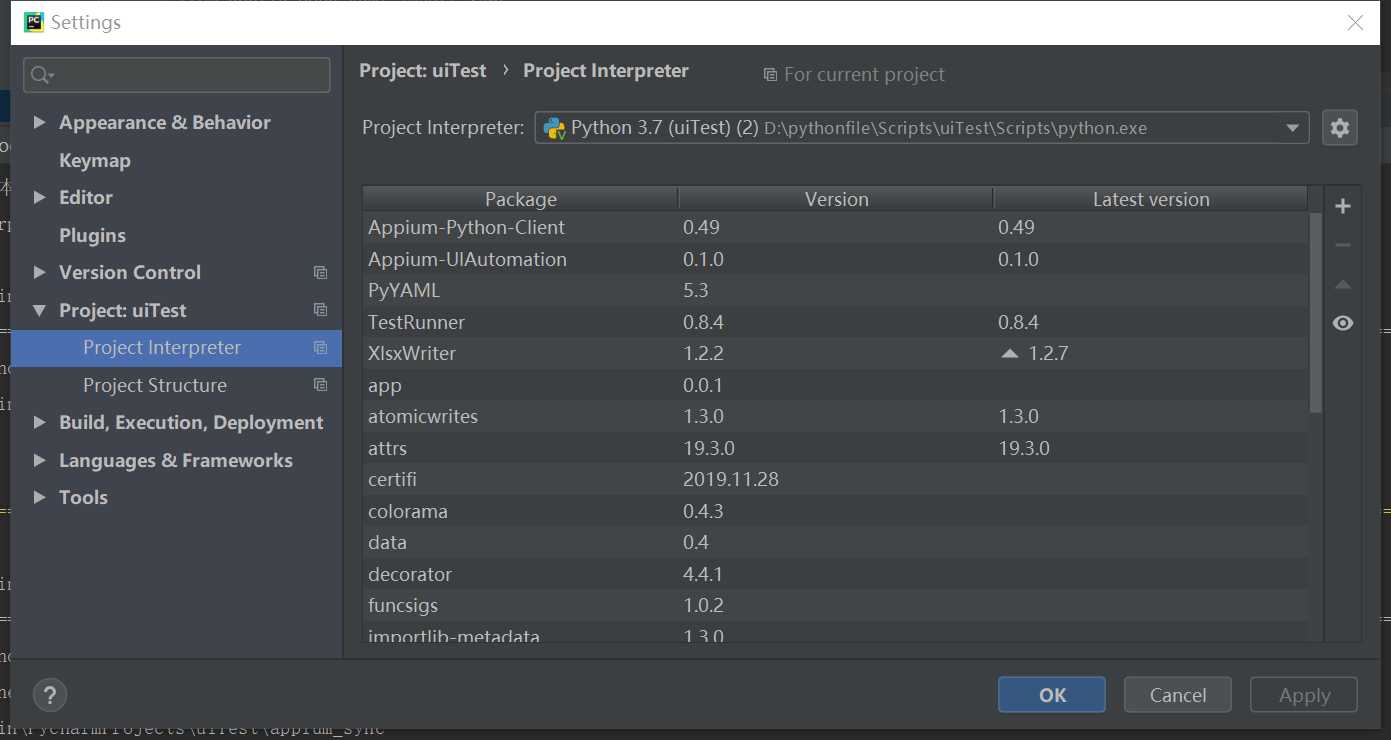Select the PyYAML package row
Viewport: 1391px width, 740px height.
[x=836, y=290]
